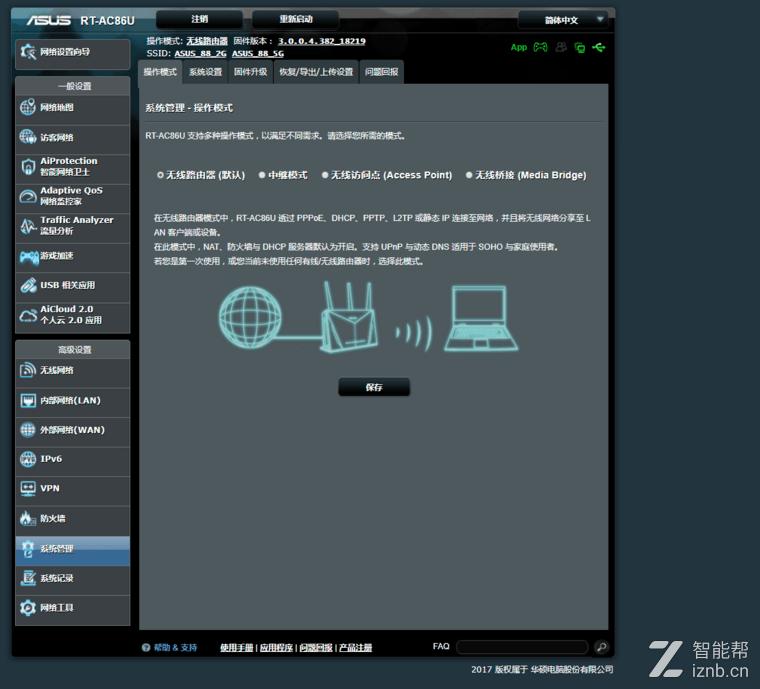Image resolution: width=760 pixels, height=689 pixels.
Task: Click the 注销 logout button
Action: coord(199,19)
